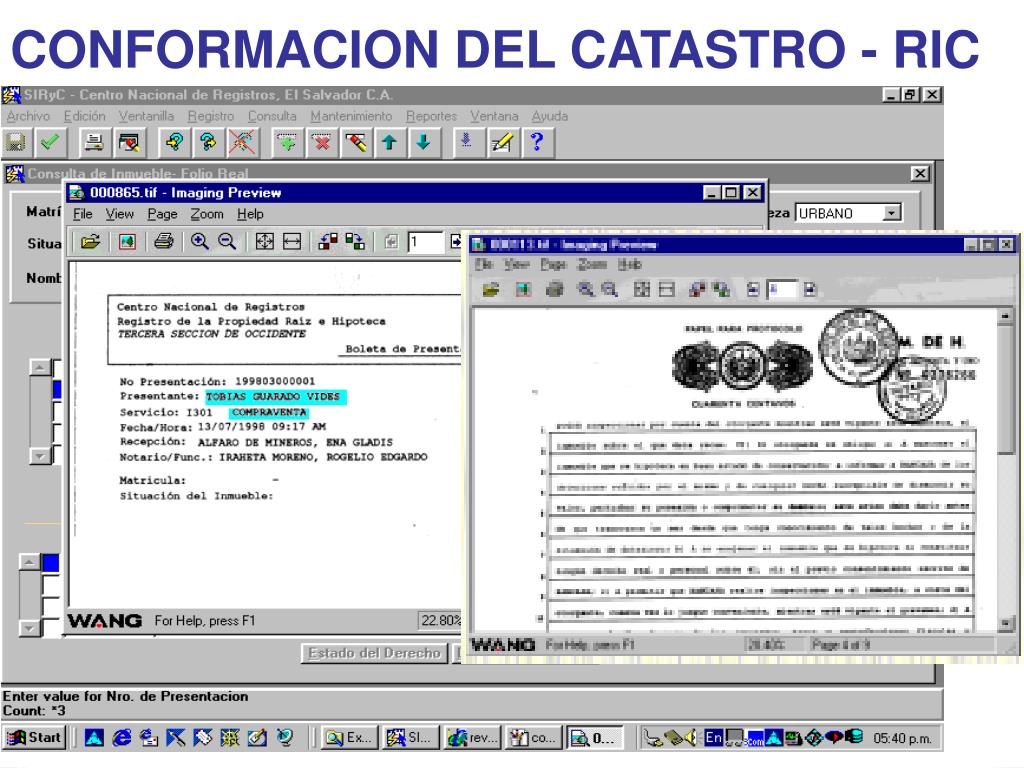Click the page number field in 000865.tif preview

click(425, 242)
